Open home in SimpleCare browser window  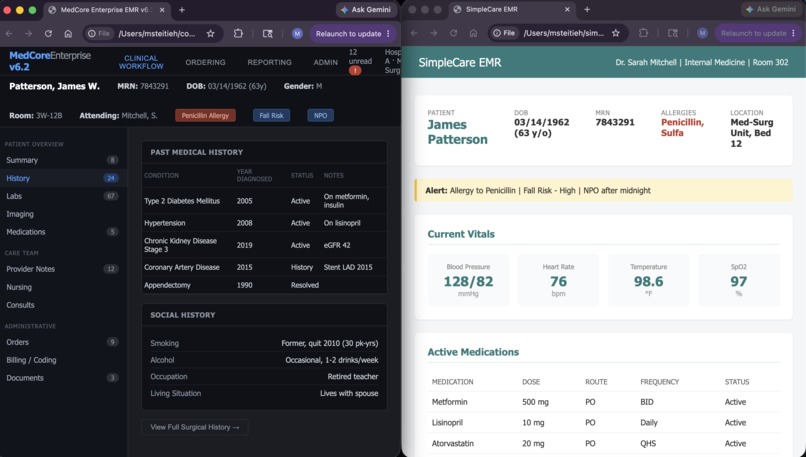click(473, 33)
